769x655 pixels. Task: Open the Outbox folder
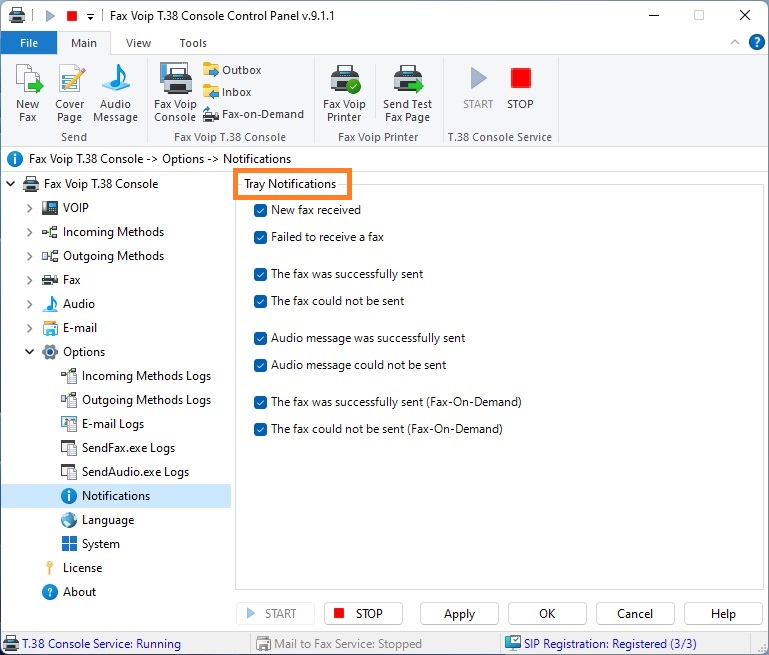[x=232, y=70]
